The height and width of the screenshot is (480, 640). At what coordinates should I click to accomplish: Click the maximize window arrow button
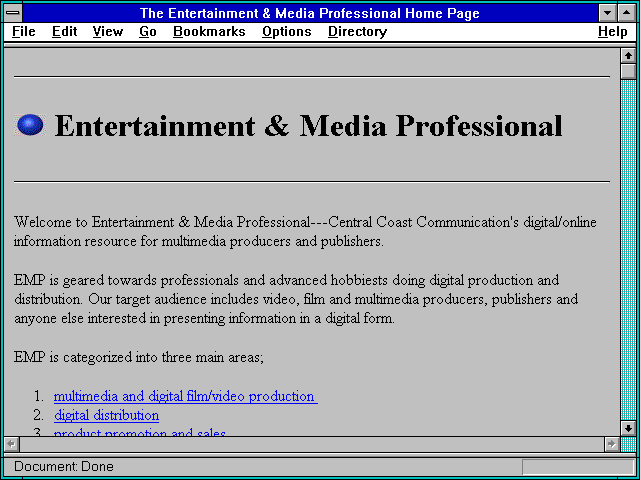tap(627, 13)
